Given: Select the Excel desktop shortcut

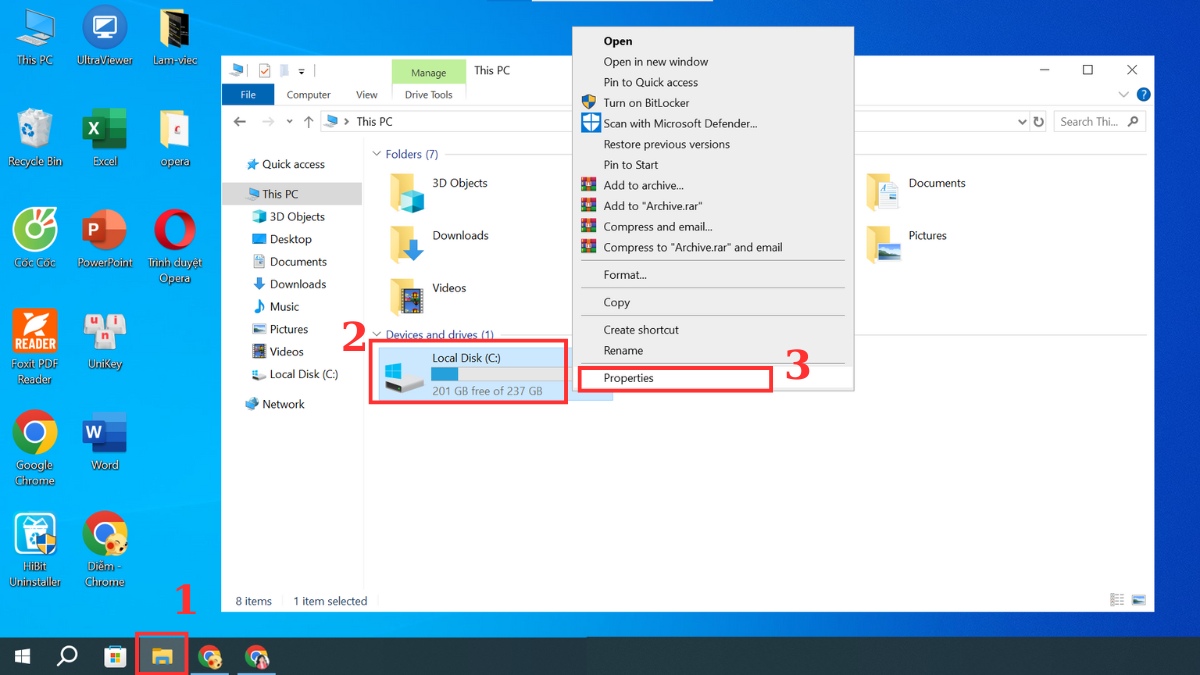Looking at the screenshot, I should pyautogui.click(x=105, y=137).
